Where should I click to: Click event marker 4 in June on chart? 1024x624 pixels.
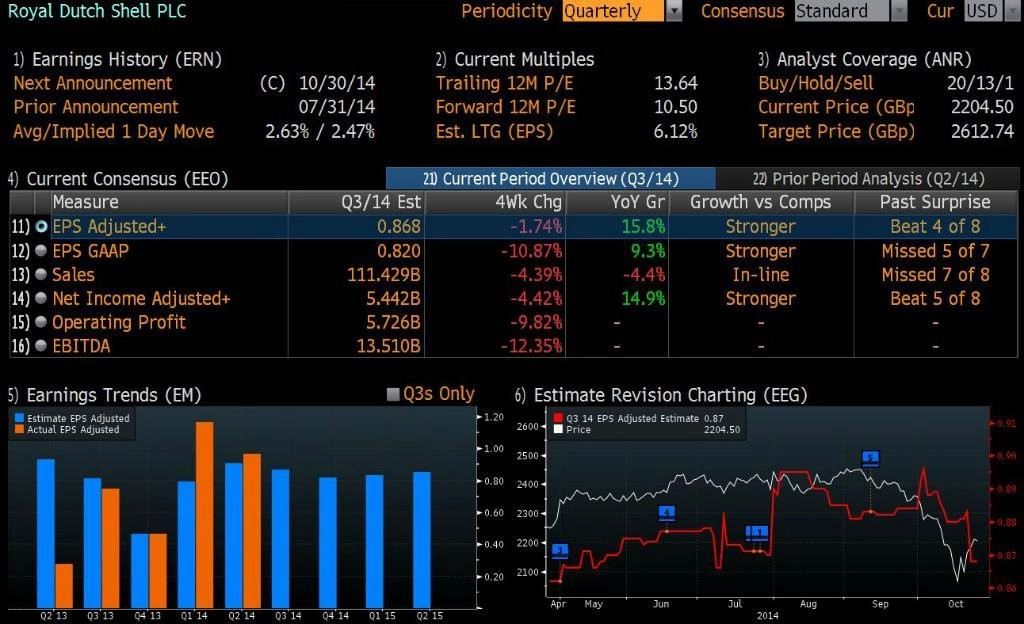(667, 513)
